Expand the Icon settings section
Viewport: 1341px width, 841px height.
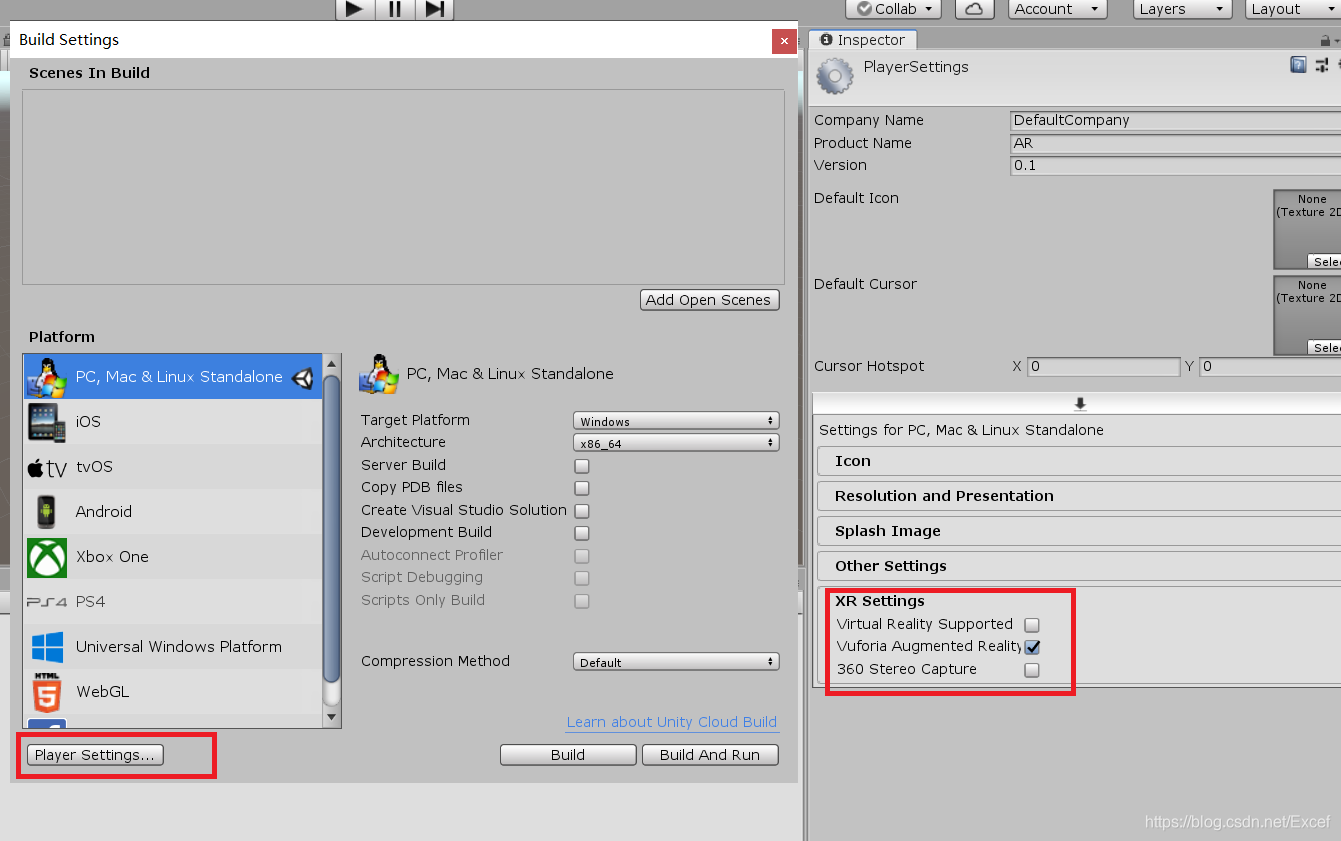click(x=1079, y=461)
